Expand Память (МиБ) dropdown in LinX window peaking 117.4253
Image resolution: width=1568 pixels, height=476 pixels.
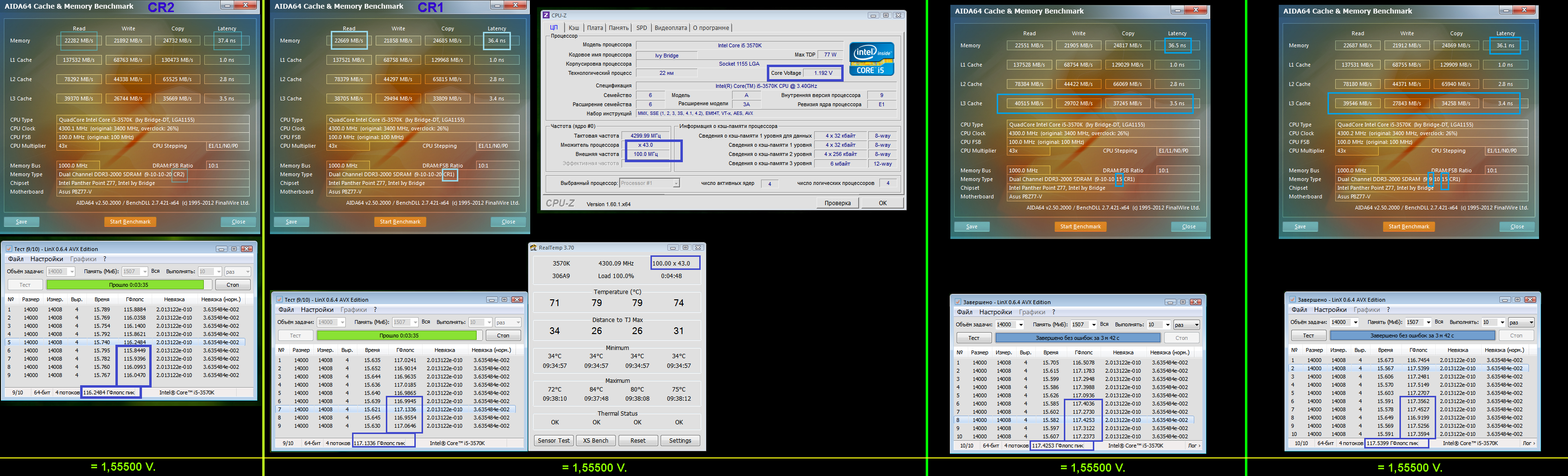1094,325
